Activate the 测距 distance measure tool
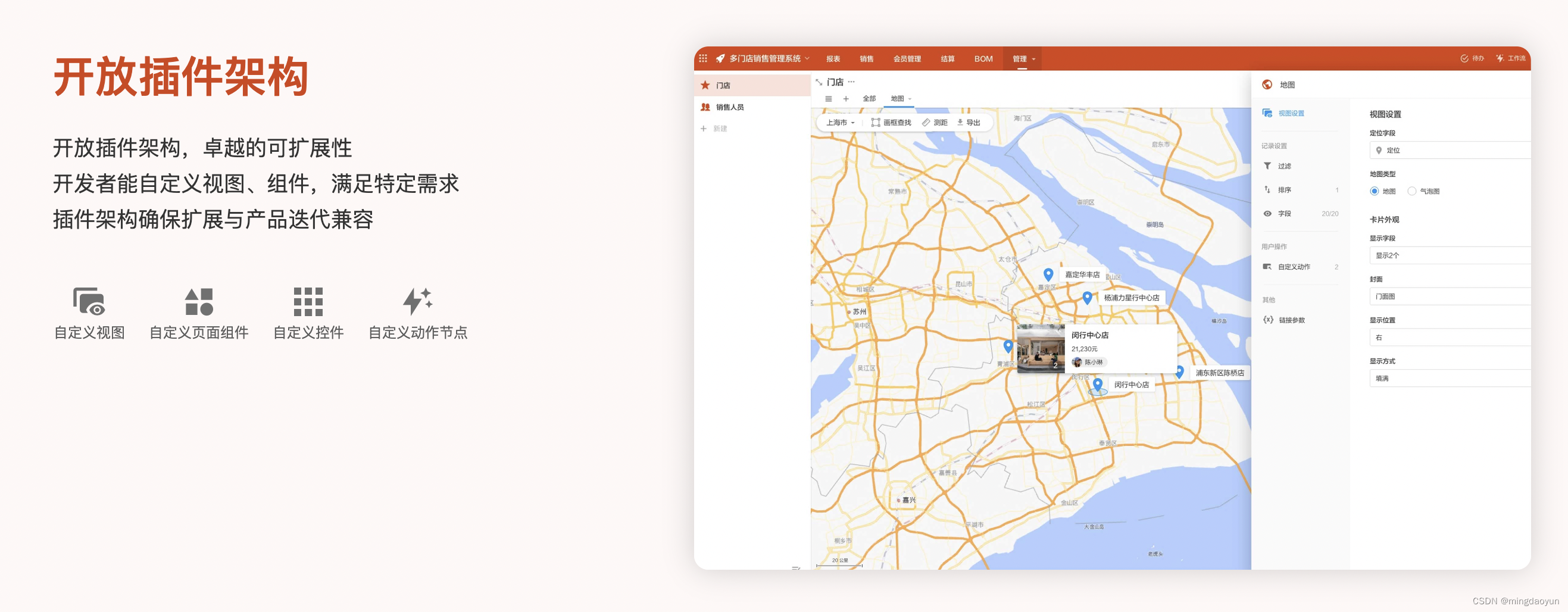 [935, 123]
